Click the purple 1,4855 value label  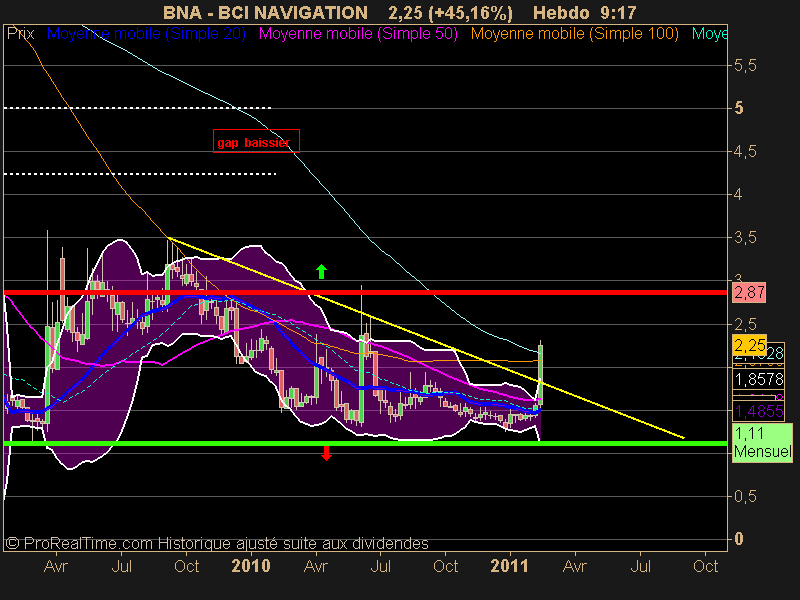pyautogui.click(x=759, y=411)
